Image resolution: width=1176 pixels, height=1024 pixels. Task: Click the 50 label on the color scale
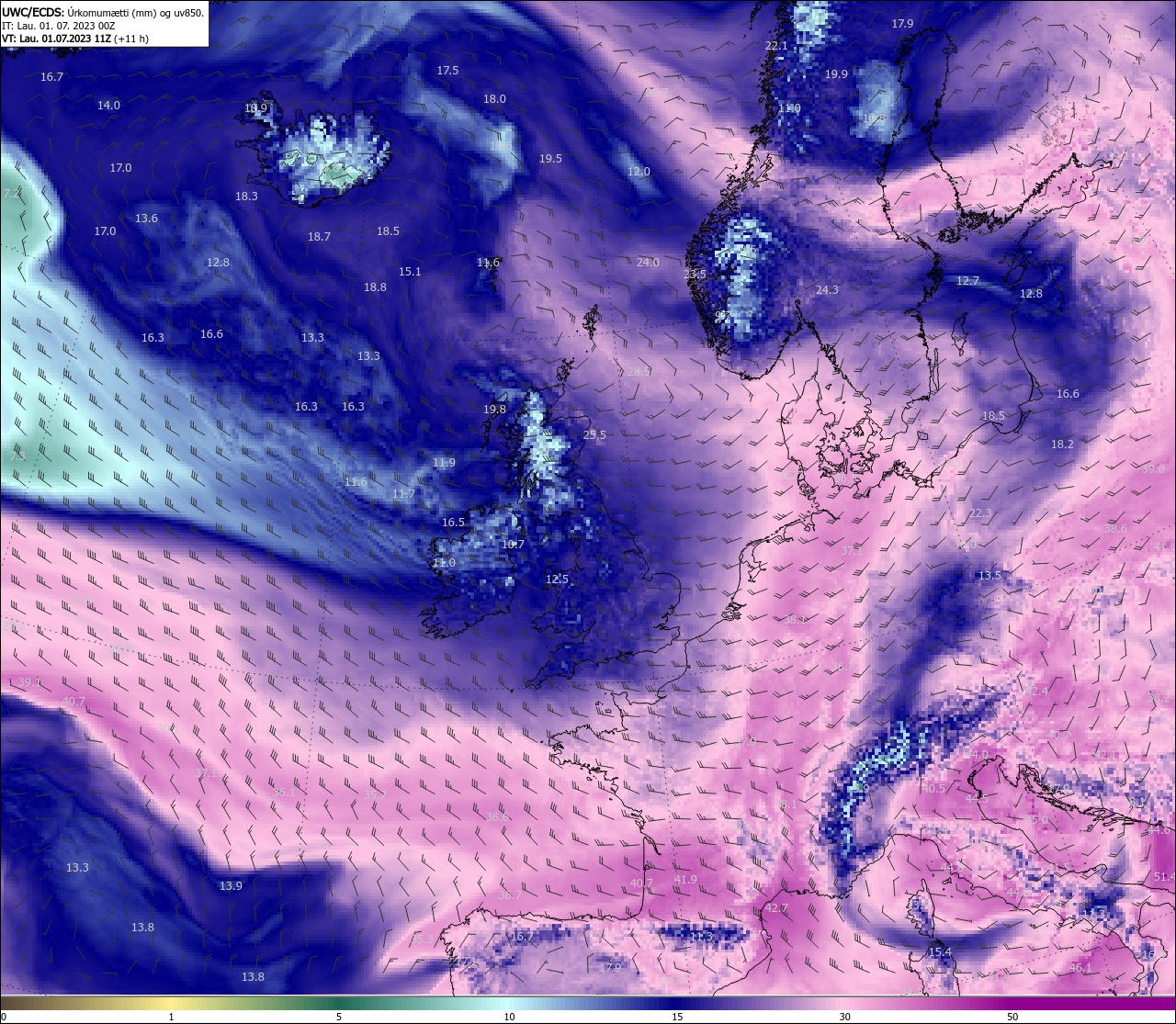tap(1012, 1017)
